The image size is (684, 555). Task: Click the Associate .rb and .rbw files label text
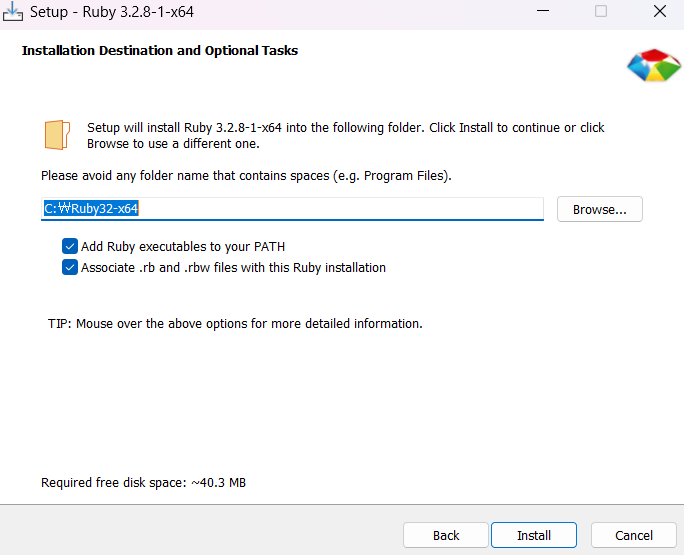point(233,267)
